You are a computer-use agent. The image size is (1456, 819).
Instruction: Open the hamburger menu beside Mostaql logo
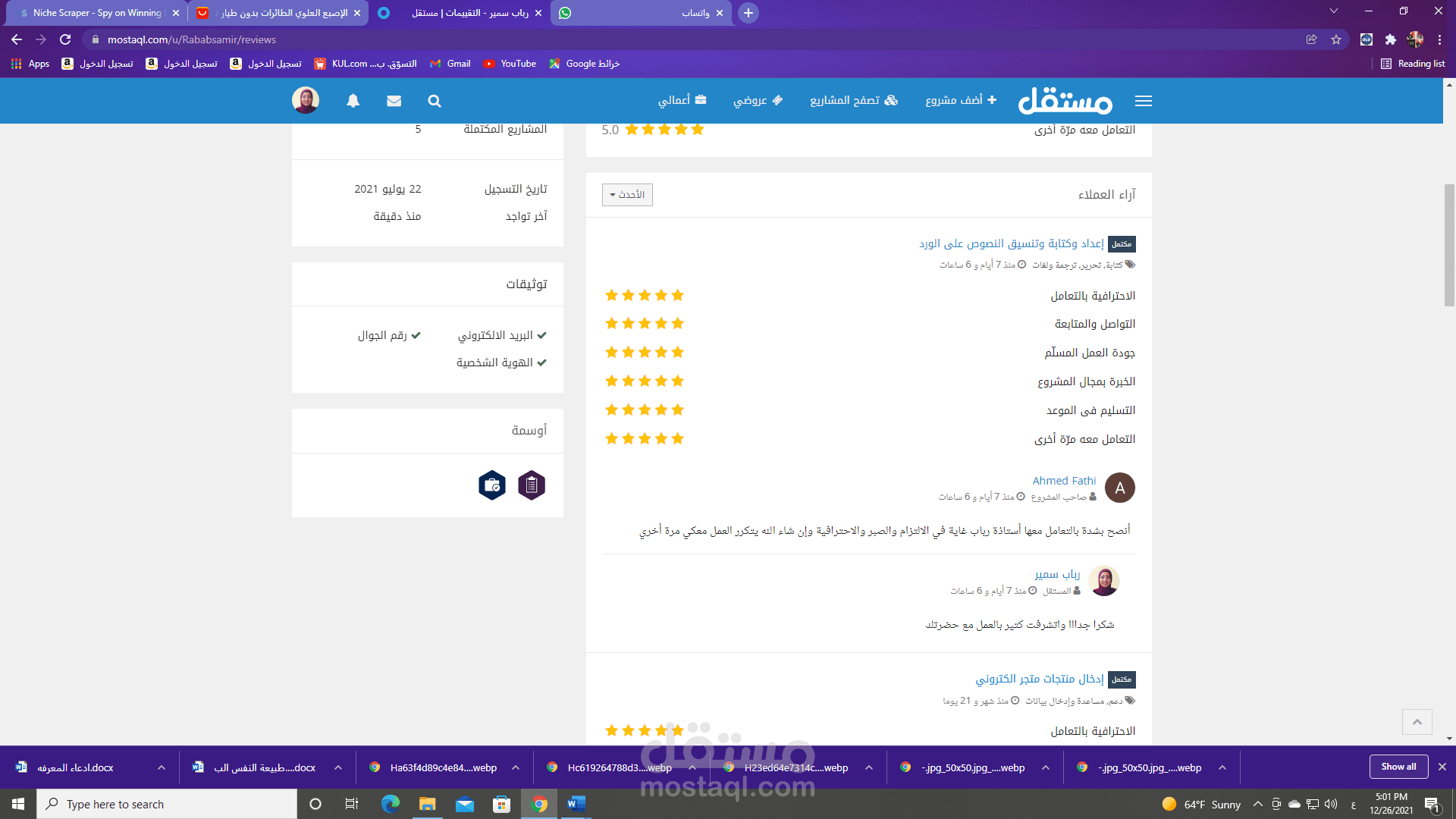pyautogui.click(x=1143, y=101)
